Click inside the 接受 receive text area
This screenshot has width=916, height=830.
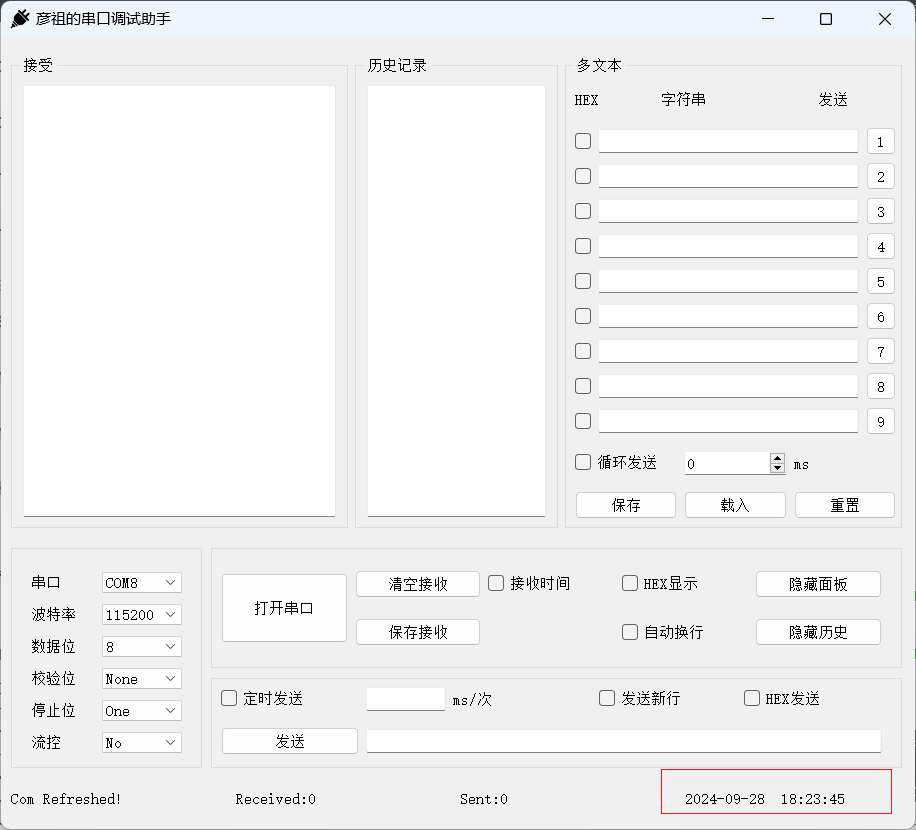(179, 301)
